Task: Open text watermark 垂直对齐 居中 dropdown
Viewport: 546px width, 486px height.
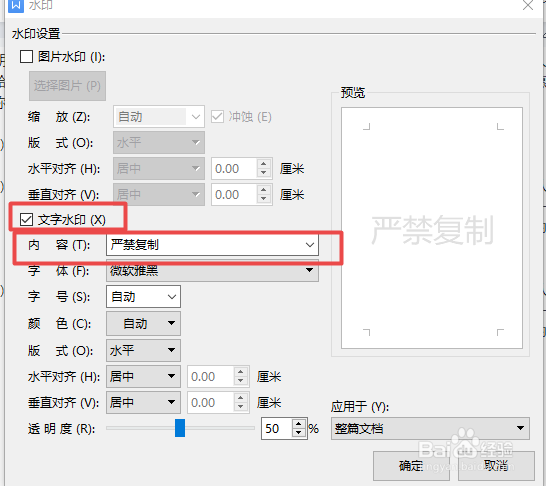Action: 143,402
